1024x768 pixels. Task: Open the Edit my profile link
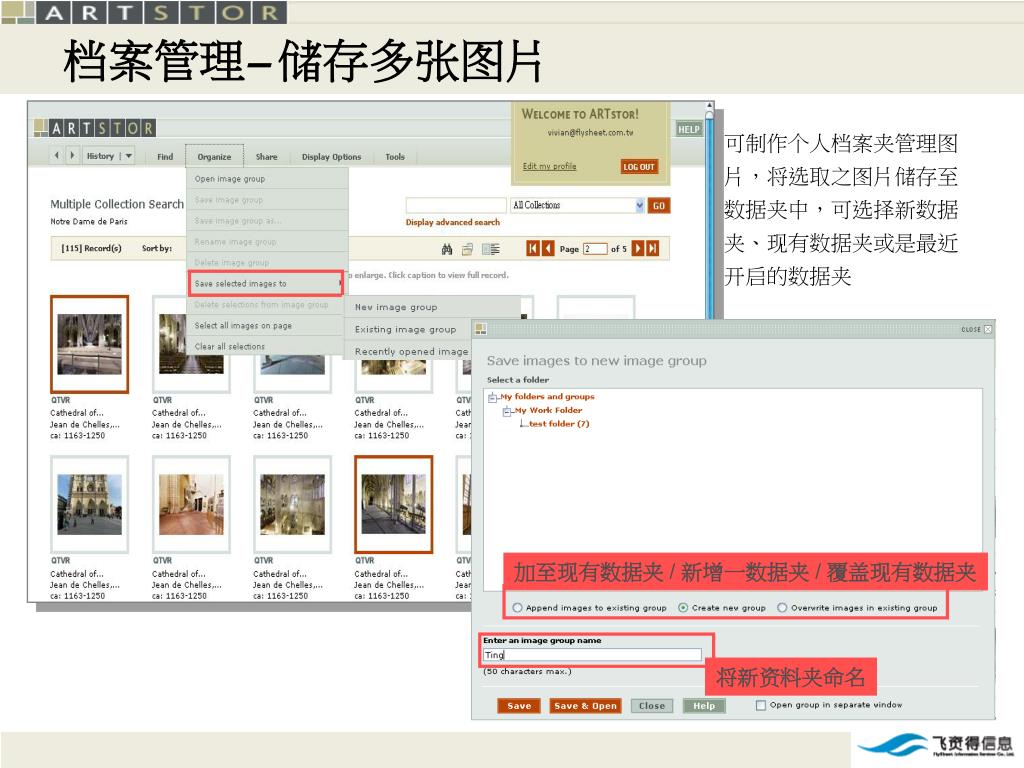coord(549,166)
